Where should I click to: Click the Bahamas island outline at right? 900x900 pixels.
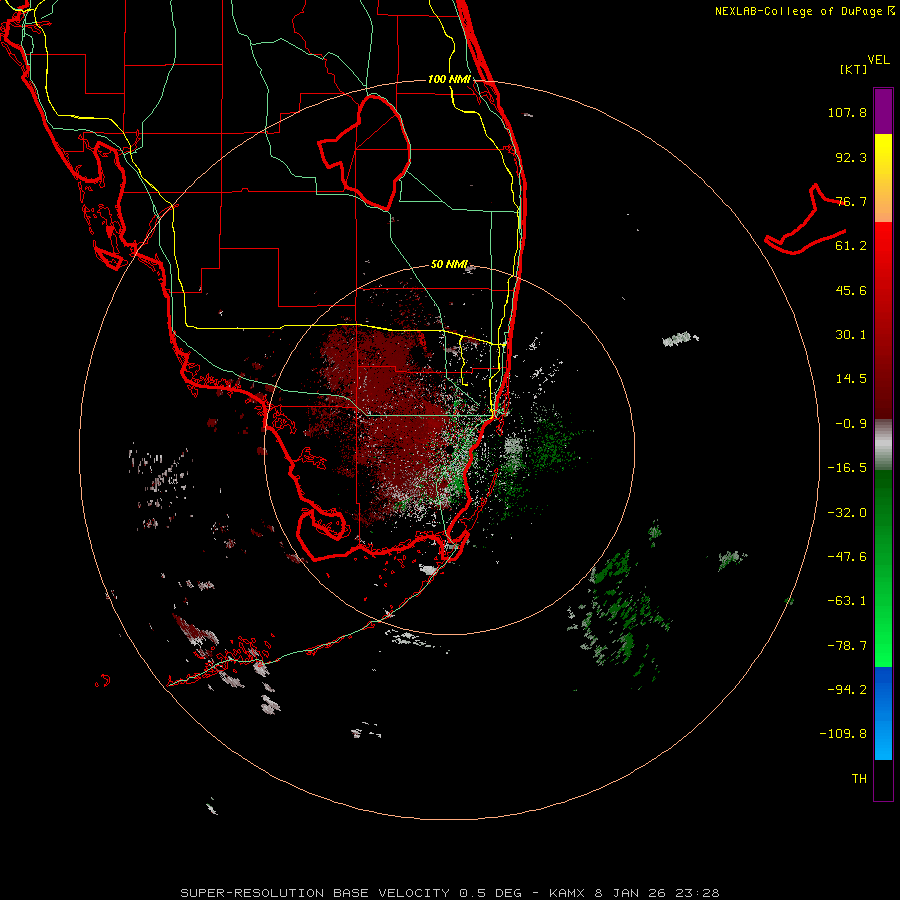tap(806, 221)
